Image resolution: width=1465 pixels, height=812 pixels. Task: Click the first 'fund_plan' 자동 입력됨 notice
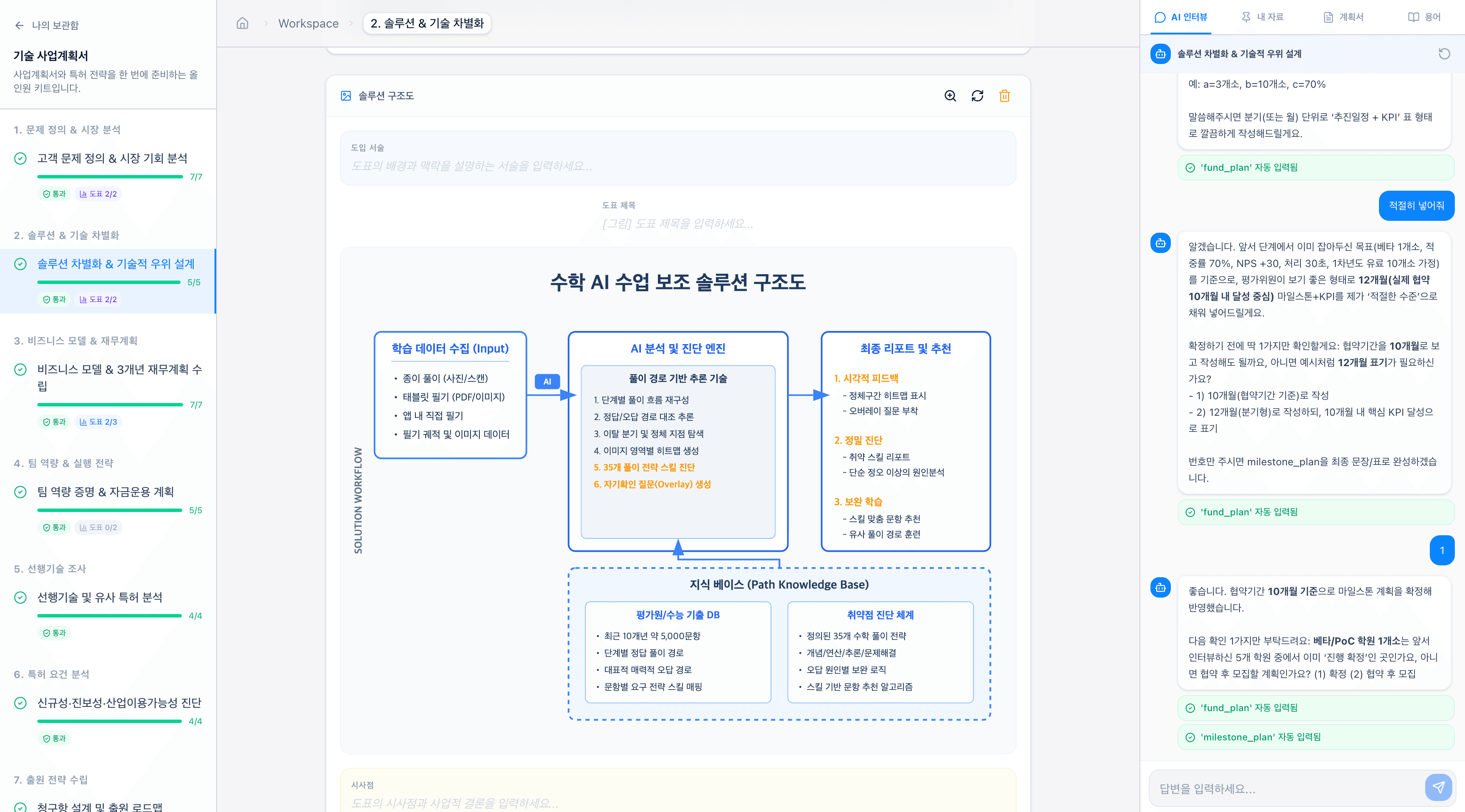tap(1315, 167)
